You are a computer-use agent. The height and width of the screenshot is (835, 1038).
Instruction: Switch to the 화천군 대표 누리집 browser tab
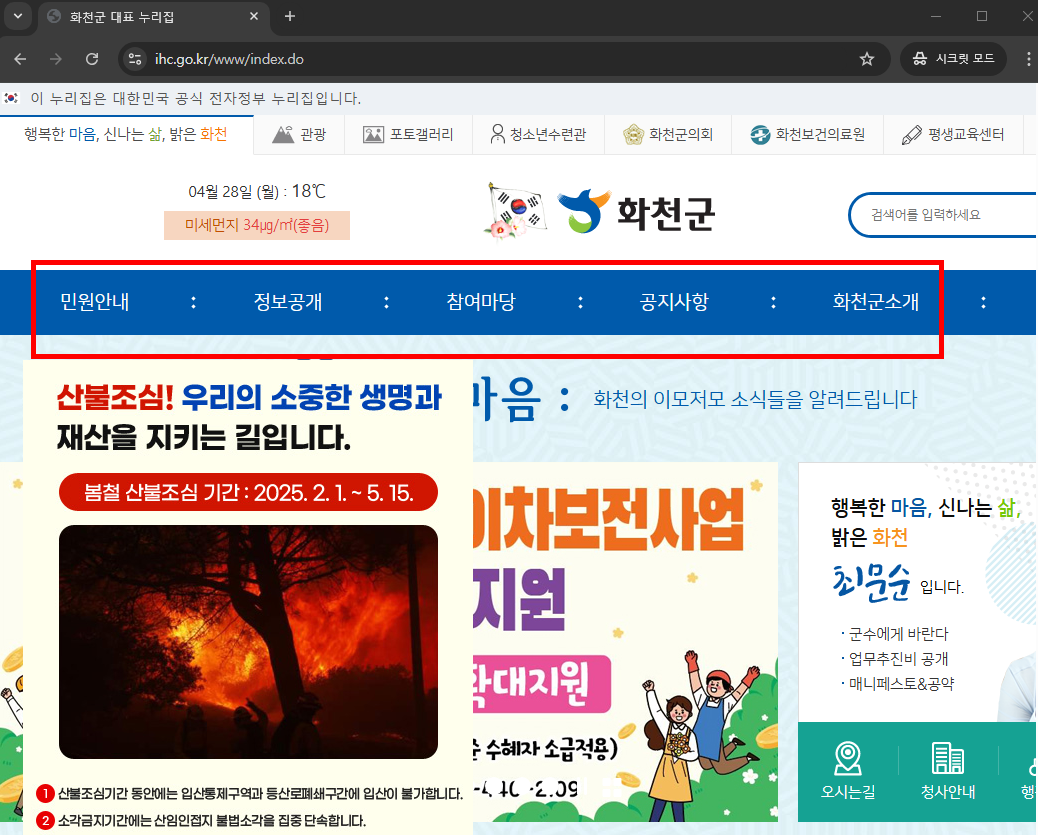140,16
